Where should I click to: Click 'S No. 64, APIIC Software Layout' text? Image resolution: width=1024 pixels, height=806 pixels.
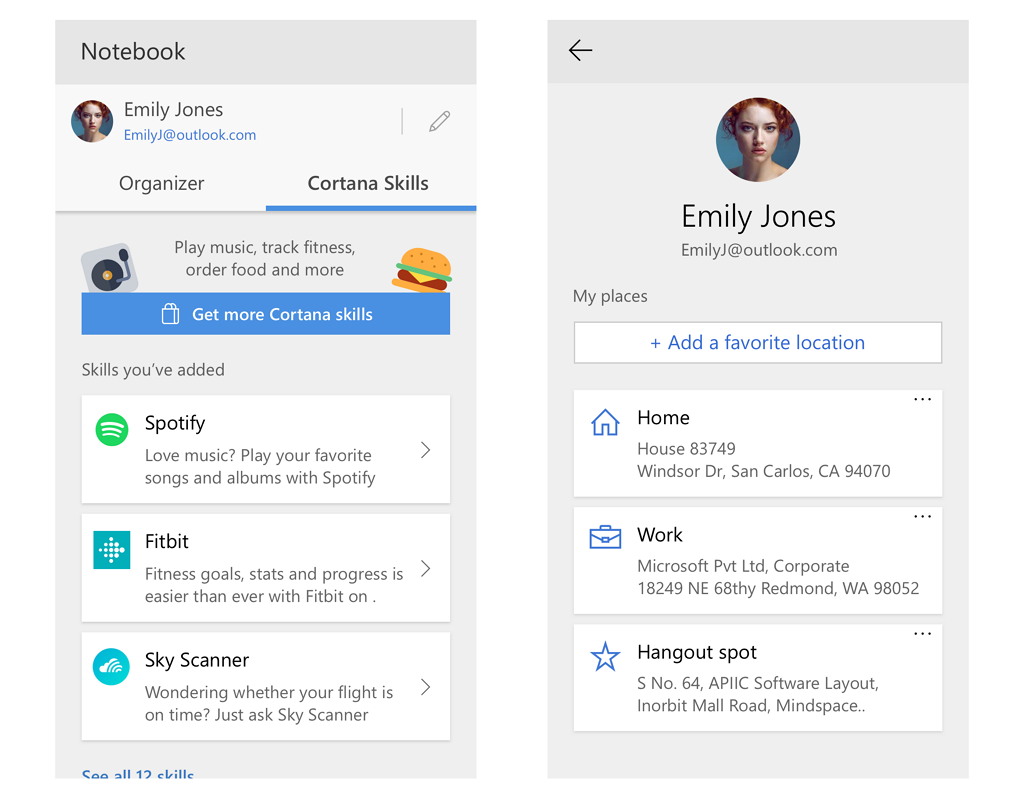point(758,683)
